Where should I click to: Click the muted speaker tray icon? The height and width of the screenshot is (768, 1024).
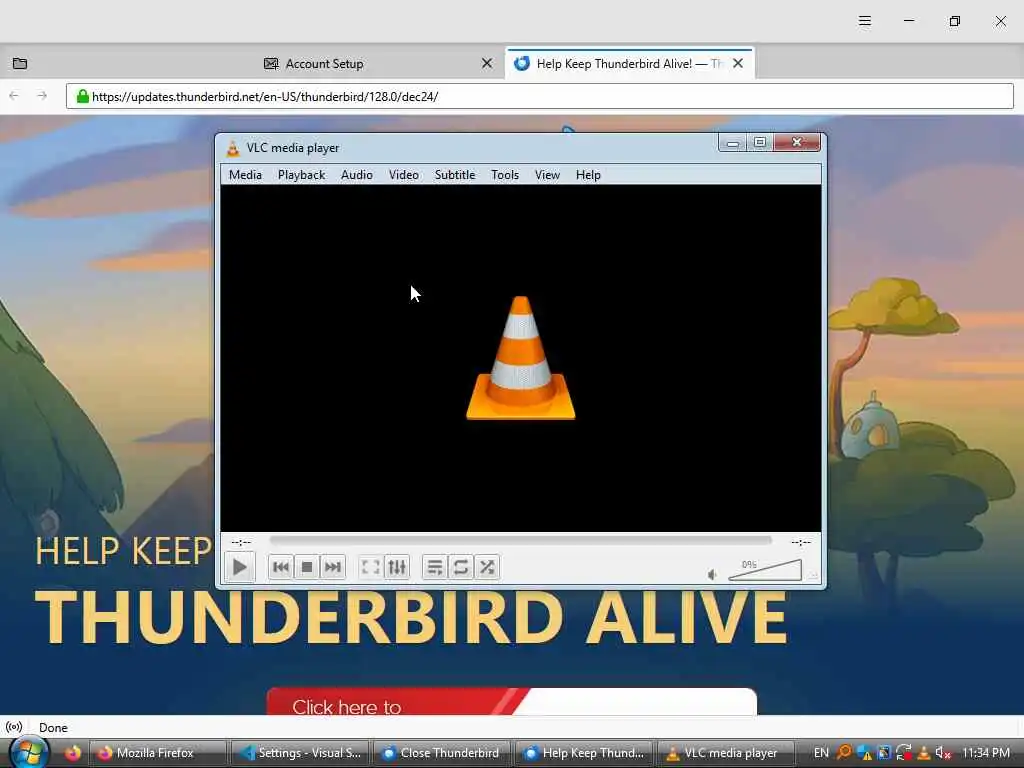pyautogui.click(x=943, y=753)
